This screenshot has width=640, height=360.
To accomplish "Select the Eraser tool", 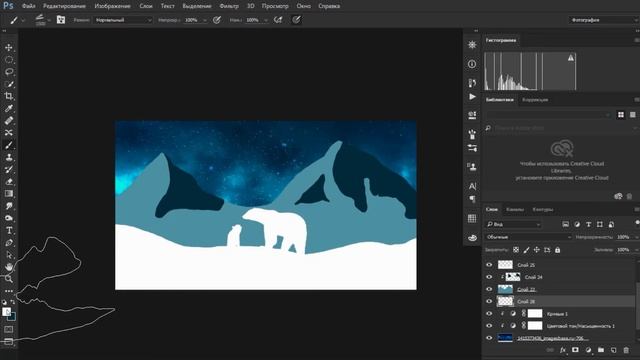I will [x=9, y=182].
